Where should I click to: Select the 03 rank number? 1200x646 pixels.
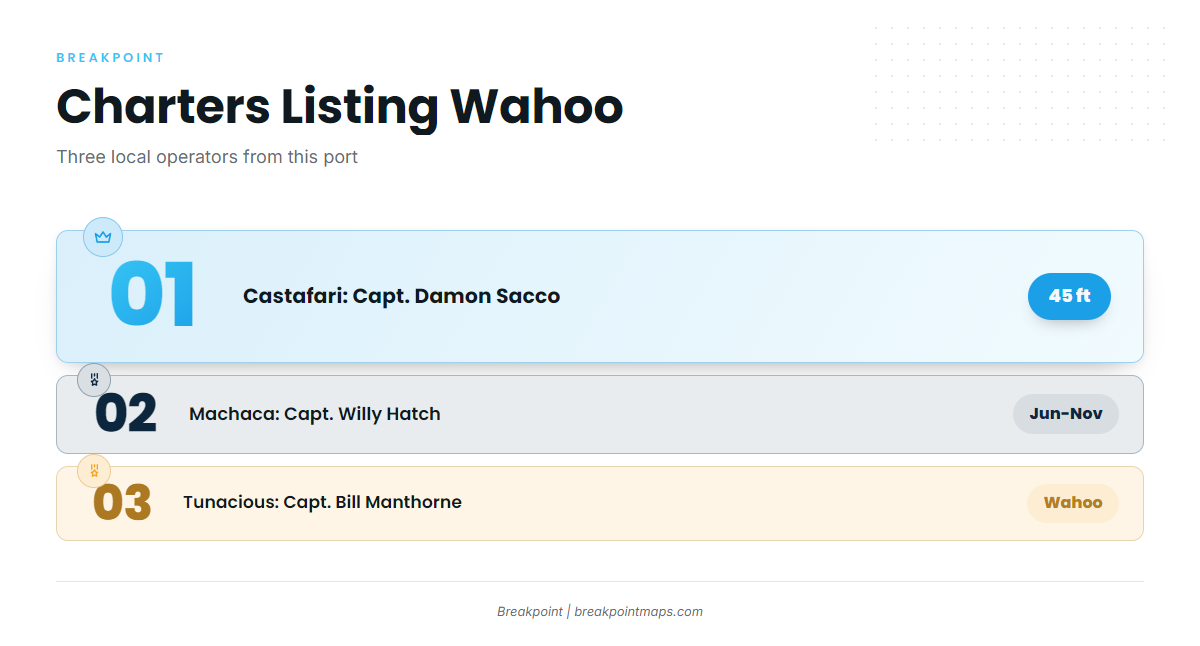point(122,502)
